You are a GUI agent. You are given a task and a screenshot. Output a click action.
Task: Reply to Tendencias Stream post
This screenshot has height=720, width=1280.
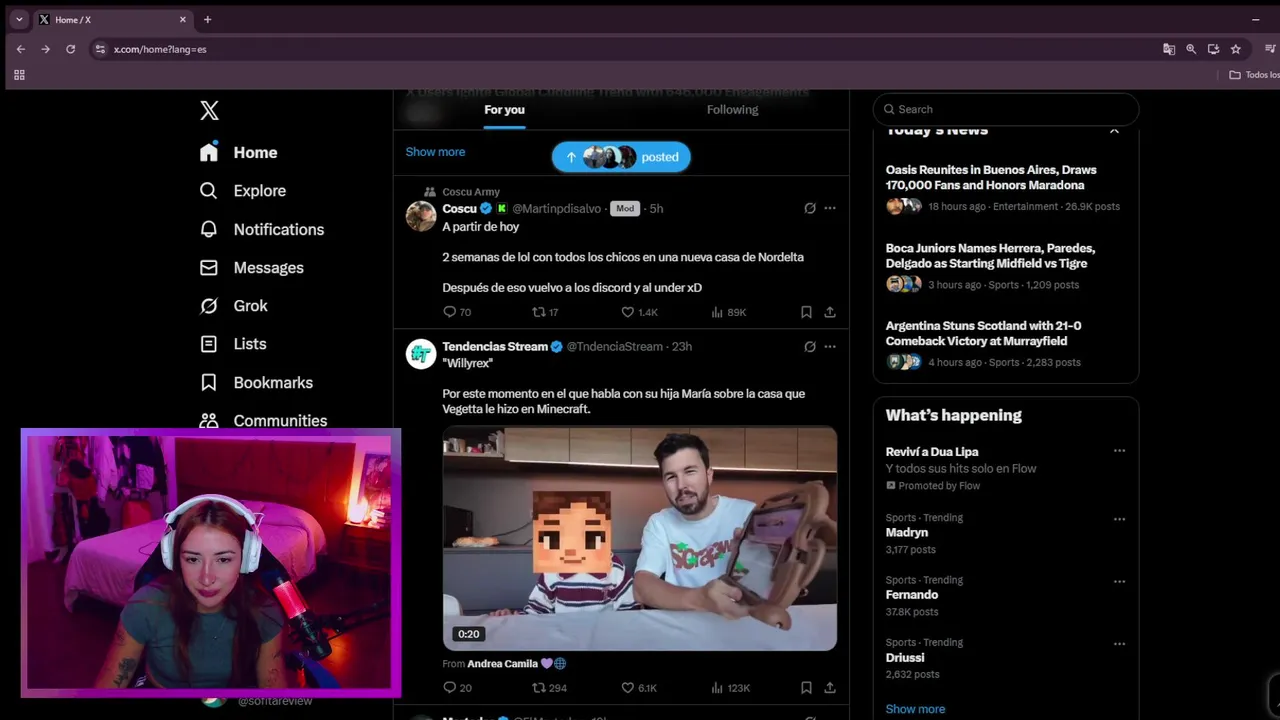457,687
